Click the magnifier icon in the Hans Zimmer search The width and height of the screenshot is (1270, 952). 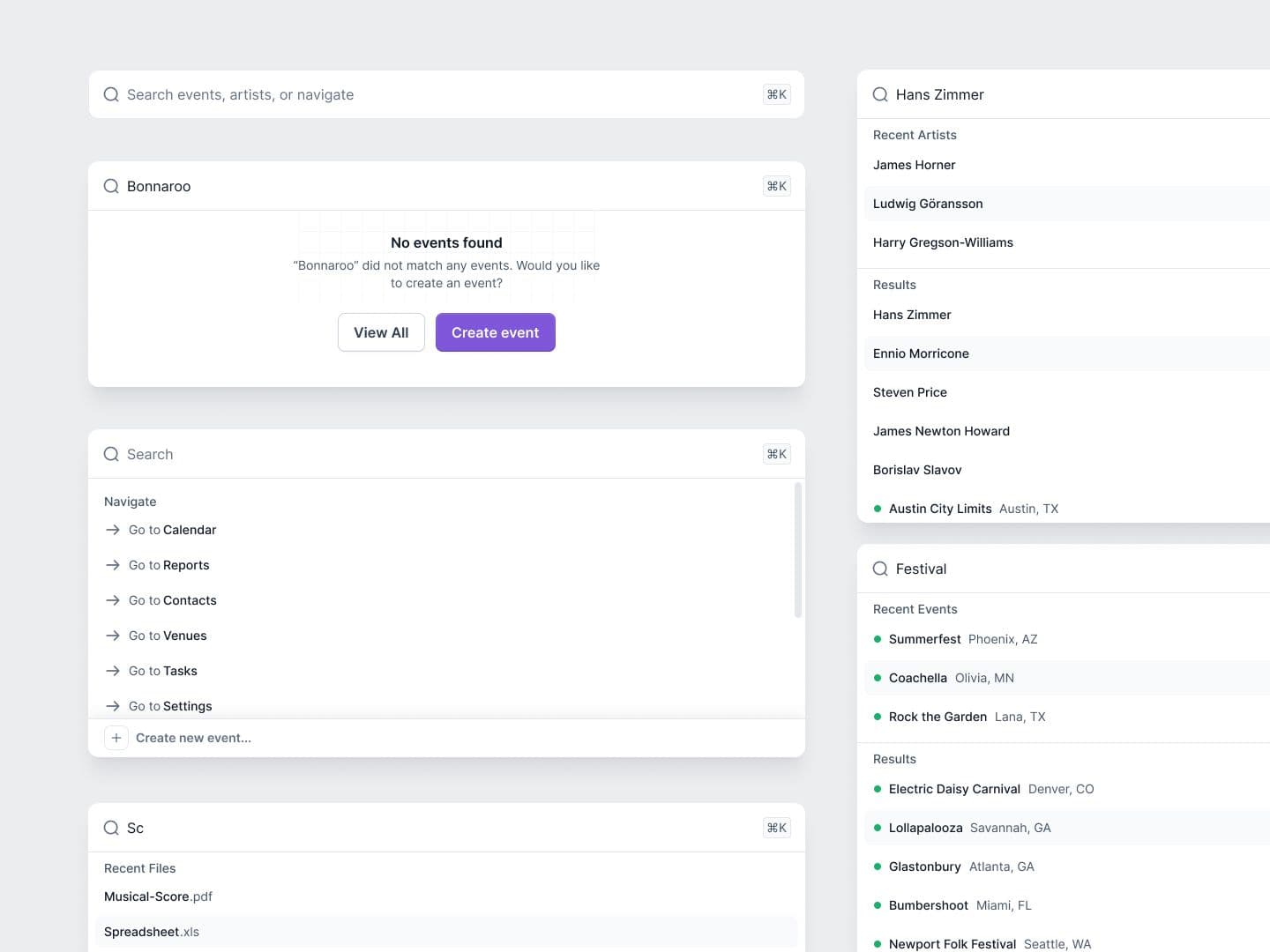click(880, 94)
